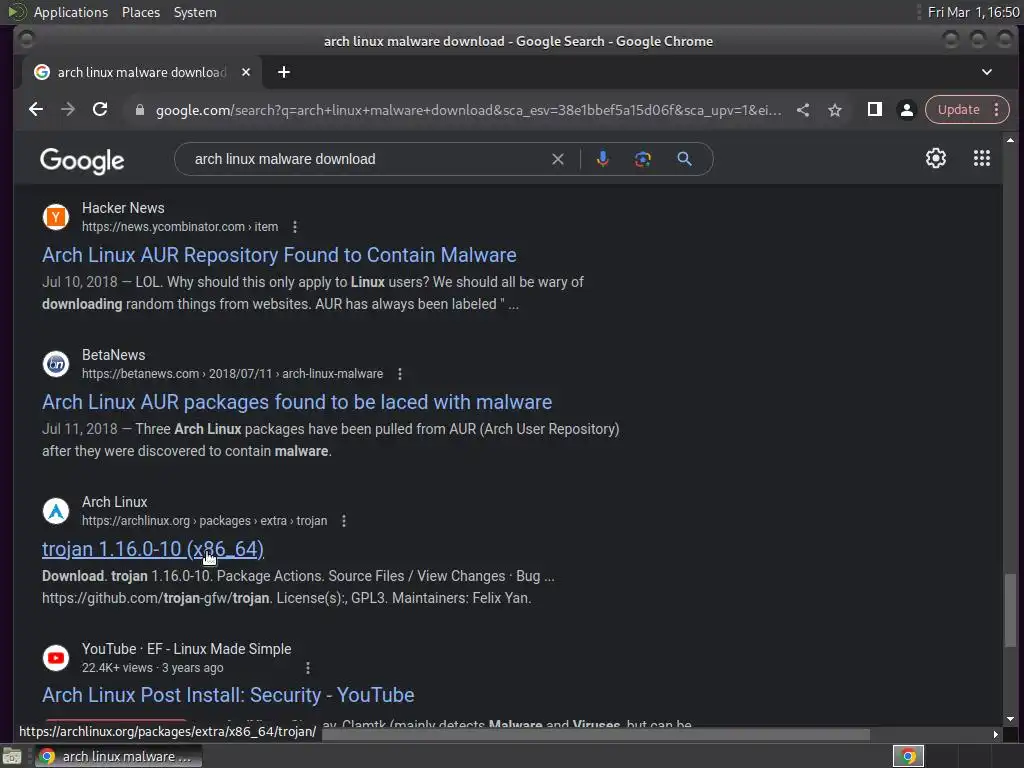Viewport: 1024px width, 768px height.
Task: Click the Arch Linux result favicon
Action: pyautogui.click(x=56, y=511)
